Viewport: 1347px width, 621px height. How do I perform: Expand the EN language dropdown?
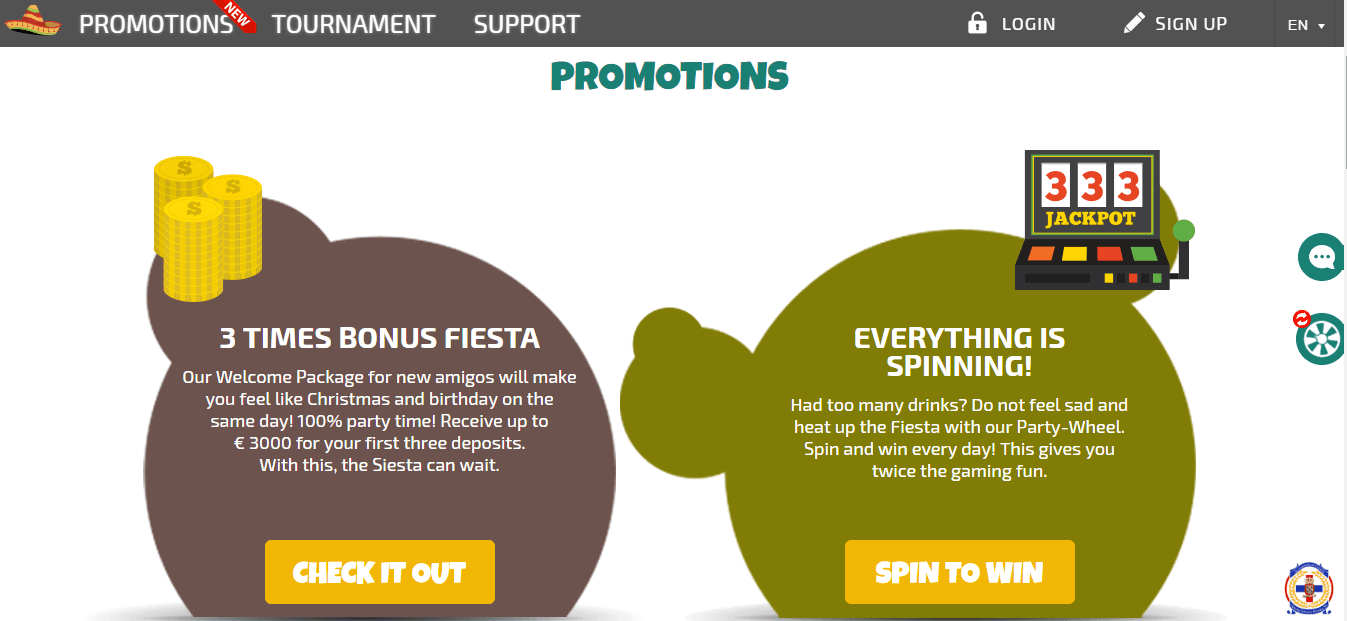[1306, 25]
